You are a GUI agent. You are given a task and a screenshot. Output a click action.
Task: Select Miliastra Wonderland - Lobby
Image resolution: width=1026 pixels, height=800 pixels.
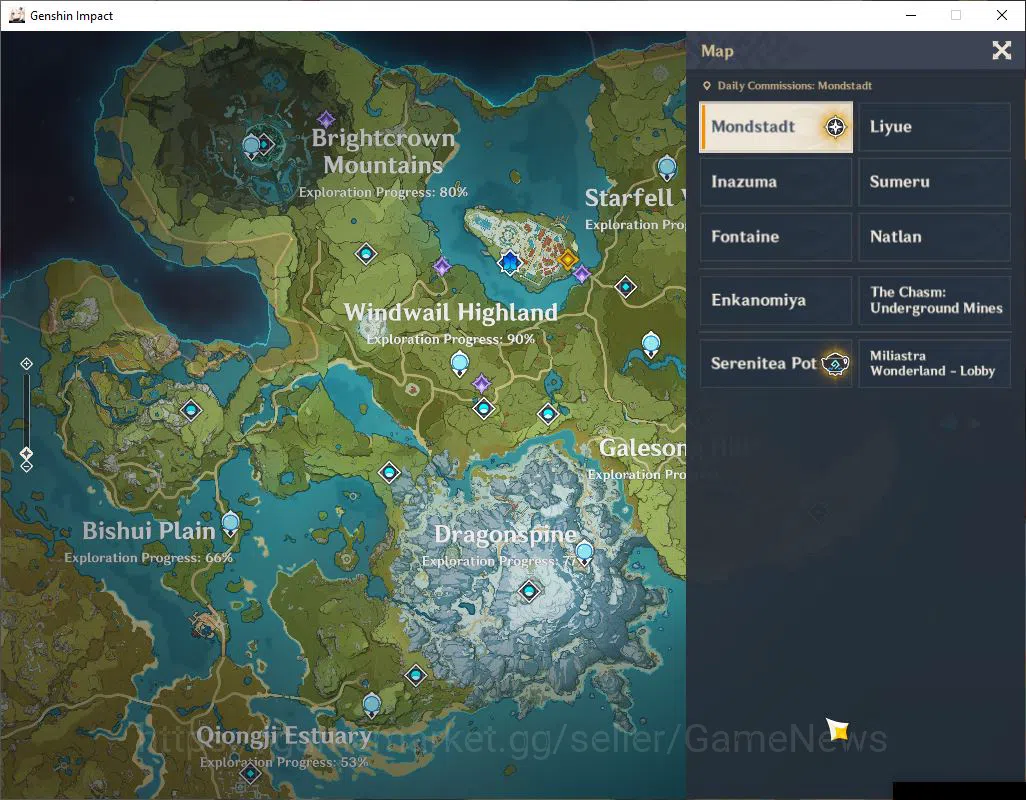pos(934,363)
